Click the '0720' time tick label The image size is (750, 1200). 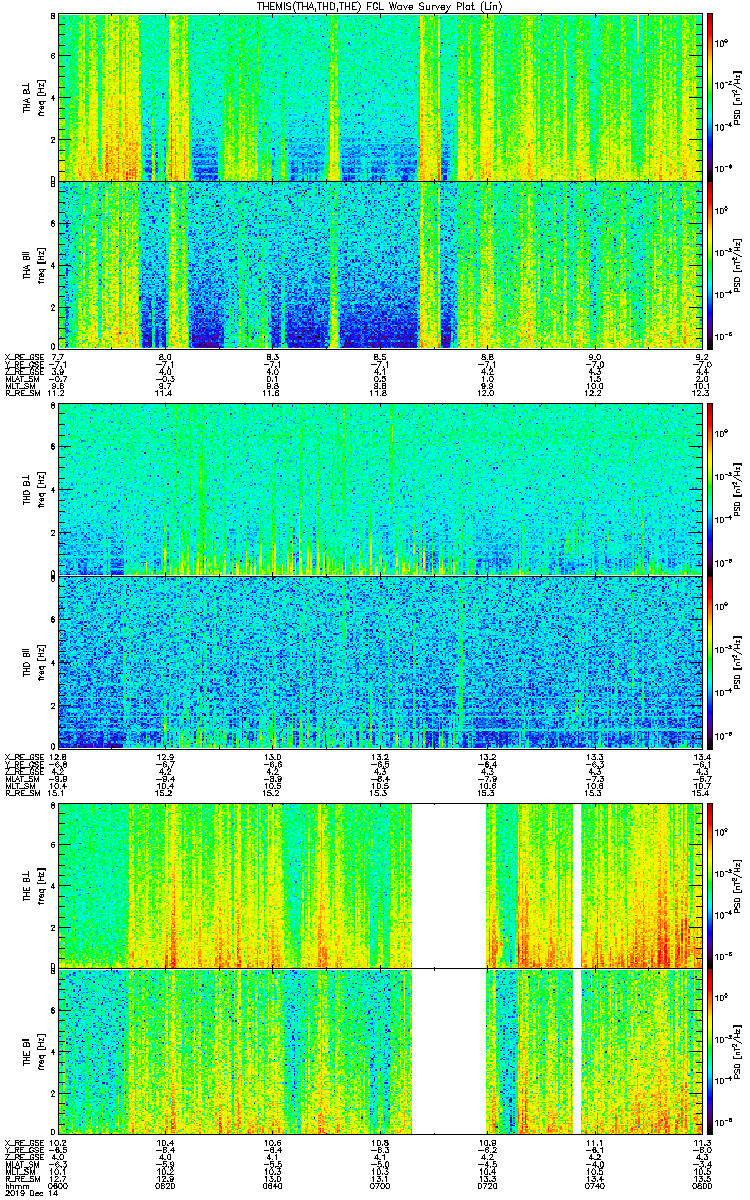pos(487,1186)
